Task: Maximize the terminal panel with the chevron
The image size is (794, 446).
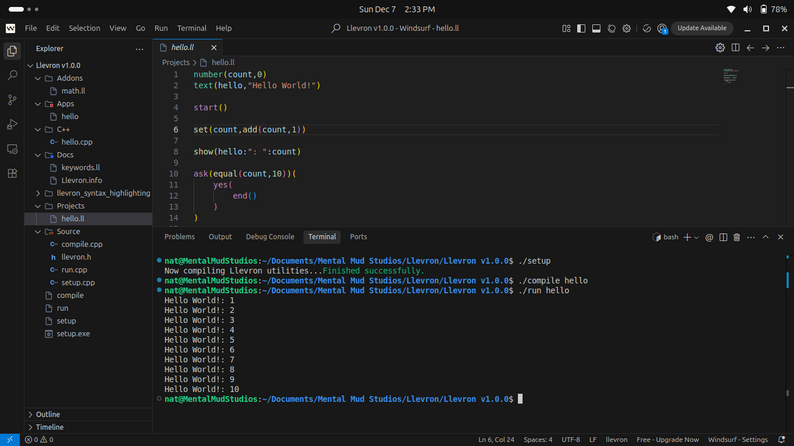Action: pyautogui.click(x=766, y=237)
